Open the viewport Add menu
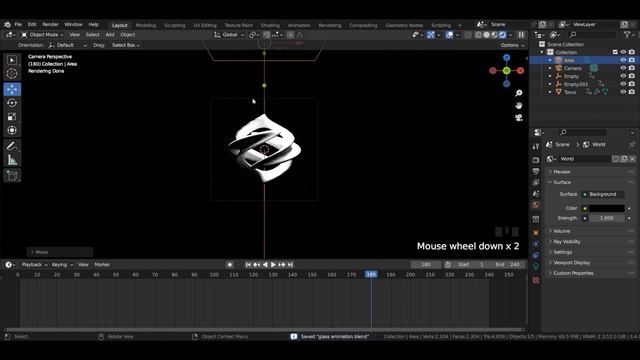This screenshot has width=640, height=360. (x=110, y=35)
